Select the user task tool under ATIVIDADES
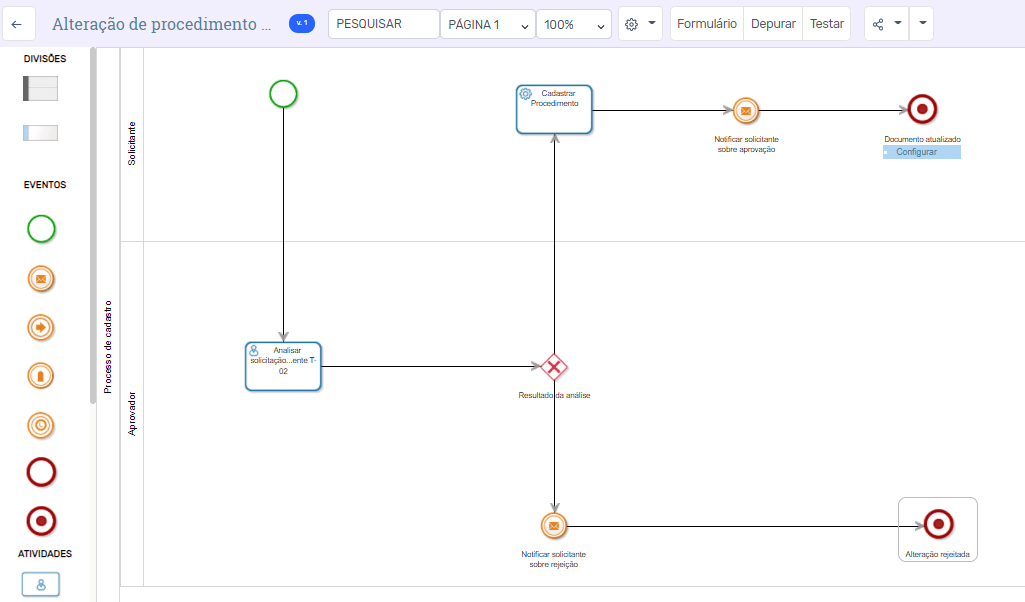The image size is (1025, 602). point(40,584)
